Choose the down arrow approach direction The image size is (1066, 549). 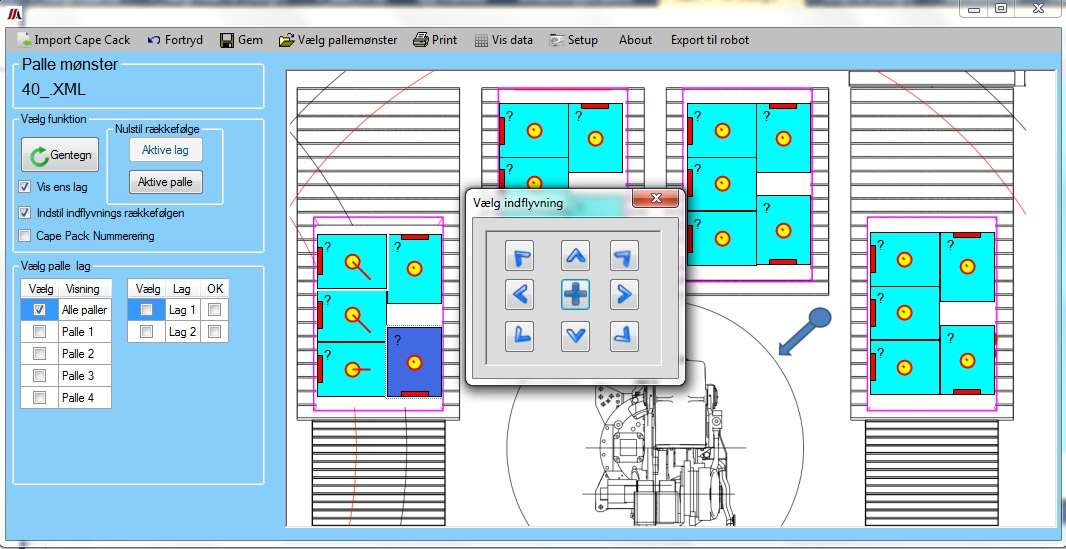(x=575, y=336)
